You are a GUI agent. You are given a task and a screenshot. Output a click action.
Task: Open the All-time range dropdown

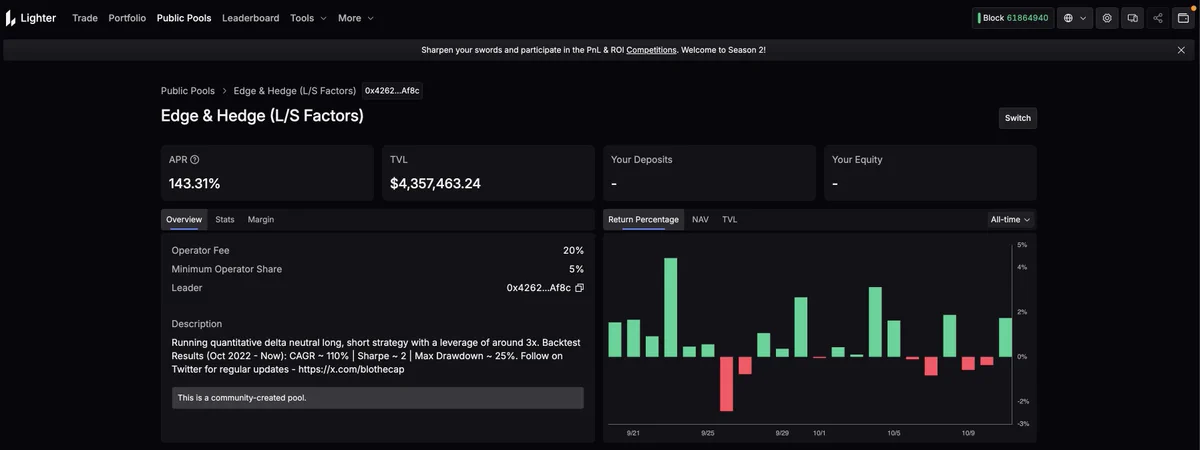(1010, 219)
